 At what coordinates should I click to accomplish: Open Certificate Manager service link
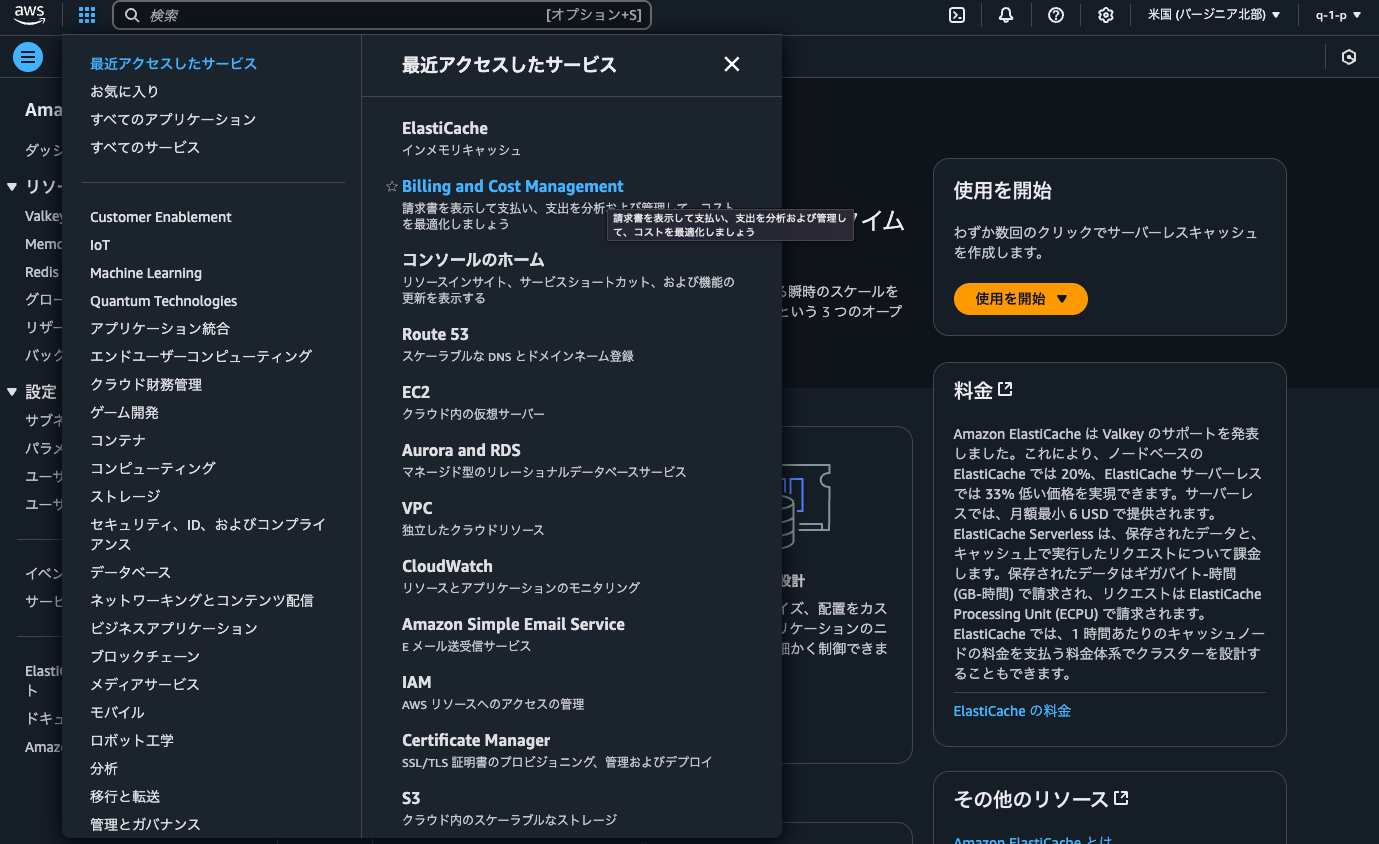[x=476, y=740]
